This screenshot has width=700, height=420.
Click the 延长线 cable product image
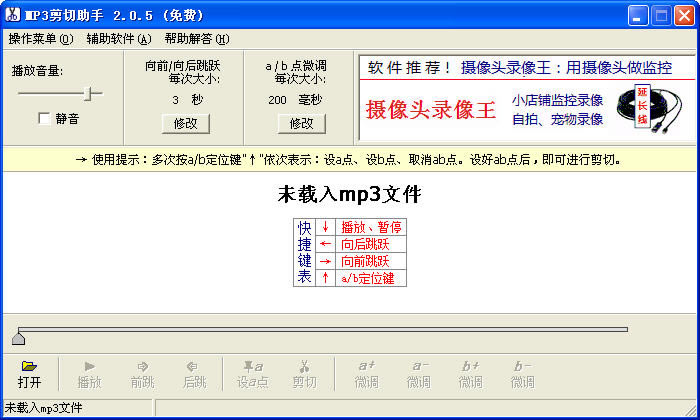(x=649, y=109)
